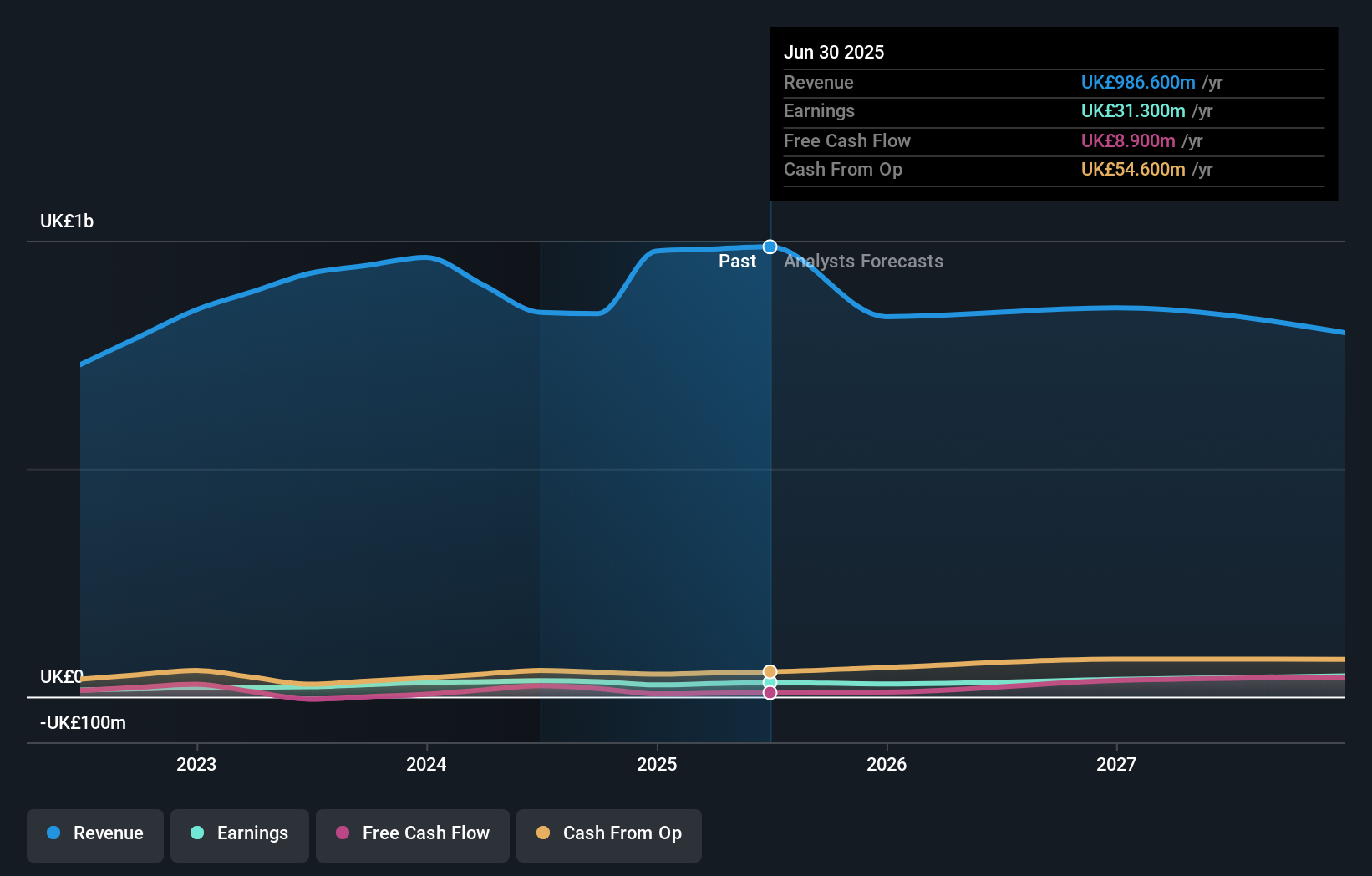Click the 2027 year axis label
This screenshot has height=876, width=1372.
(1117, 764)
